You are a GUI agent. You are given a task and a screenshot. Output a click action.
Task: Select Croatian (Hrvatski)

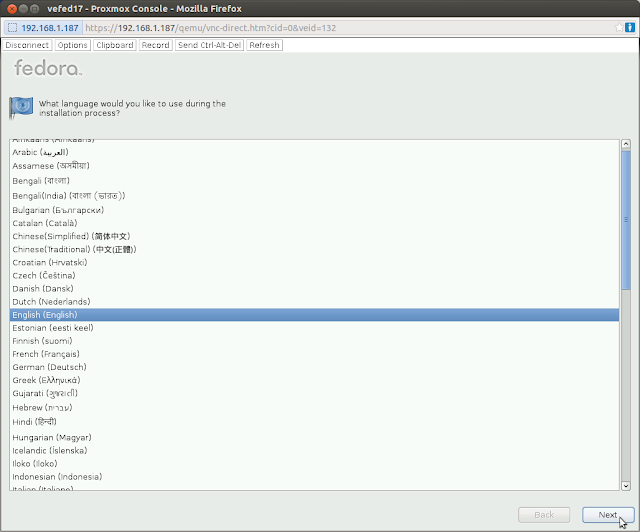[x=314, y=262]
